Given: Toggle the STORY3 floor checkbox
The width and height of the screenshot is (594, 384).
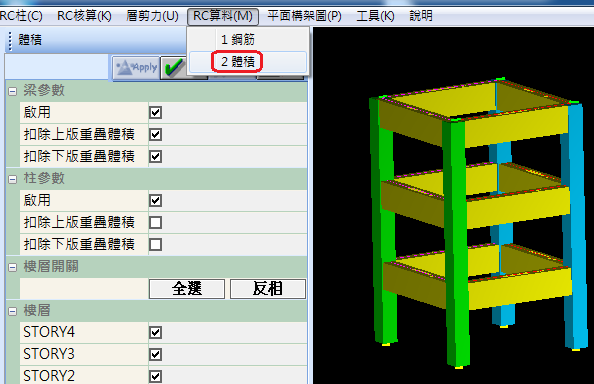Looking at the screenshot, I should (156, 354).
